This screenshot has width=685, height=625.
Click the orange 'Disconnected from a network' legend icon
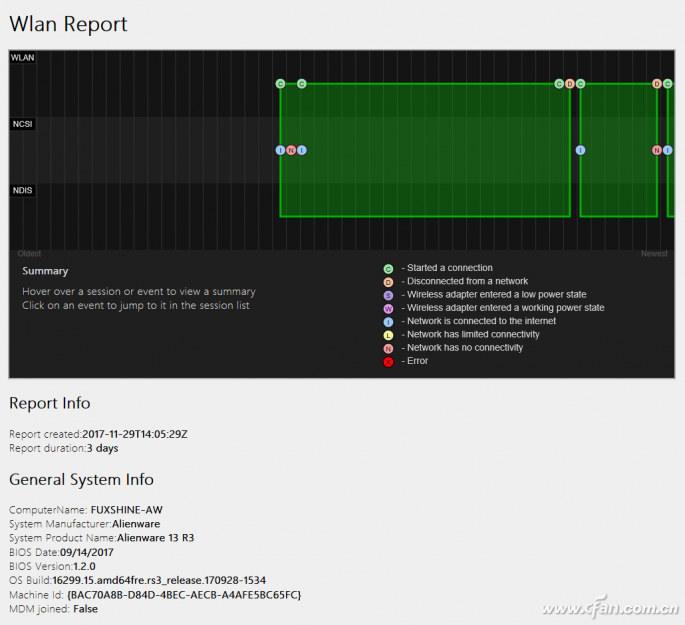coord(388,282)
